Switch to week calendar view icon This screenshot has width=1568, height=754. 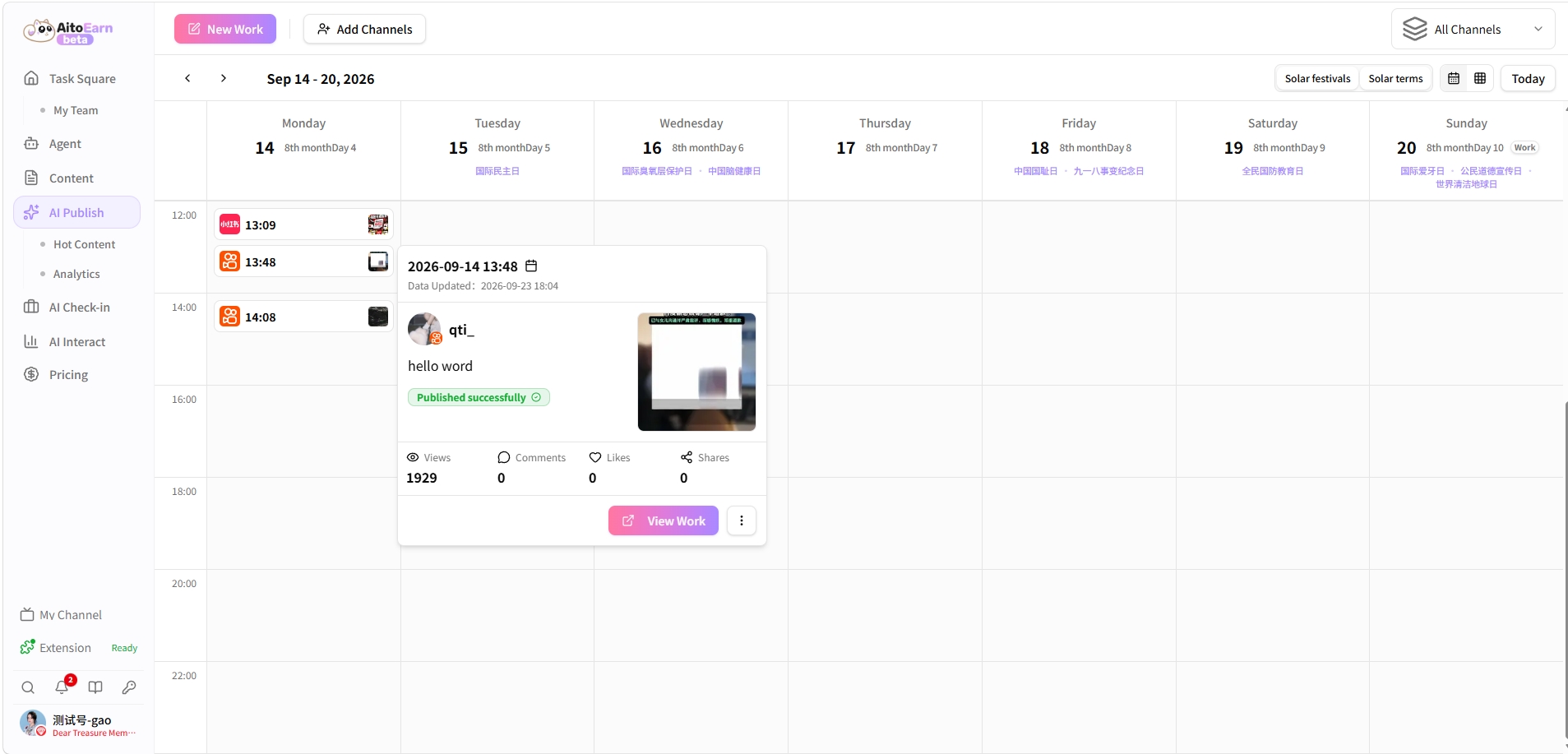(1454, 78)
